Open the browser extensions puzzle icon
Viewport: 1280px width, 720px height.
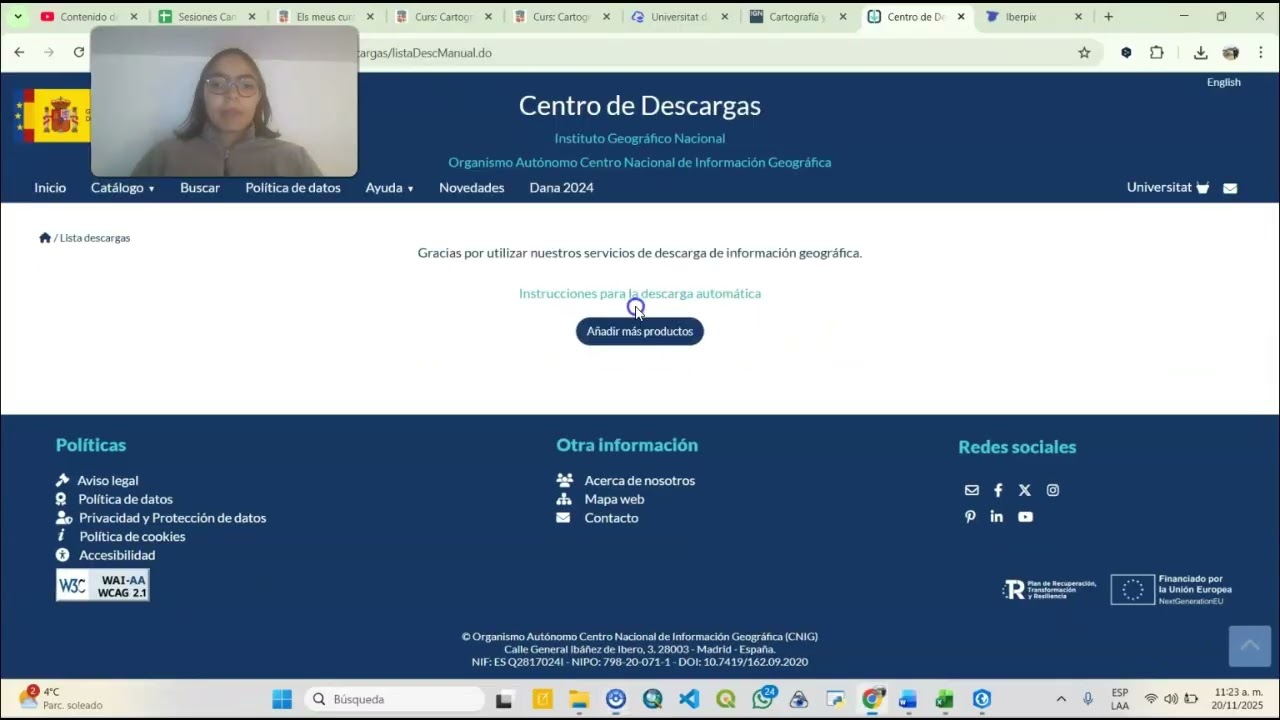tap(1157, 53)
